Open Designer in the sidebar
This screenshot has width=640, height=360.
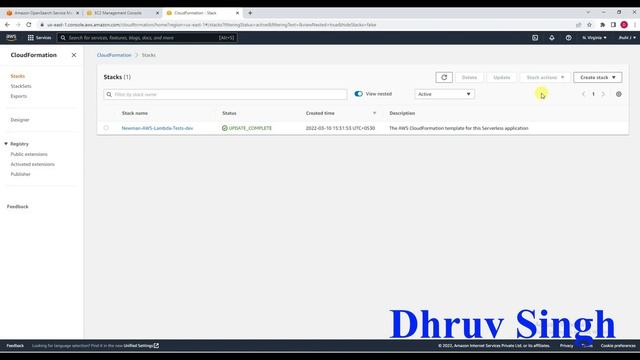[x=20, y=120]
